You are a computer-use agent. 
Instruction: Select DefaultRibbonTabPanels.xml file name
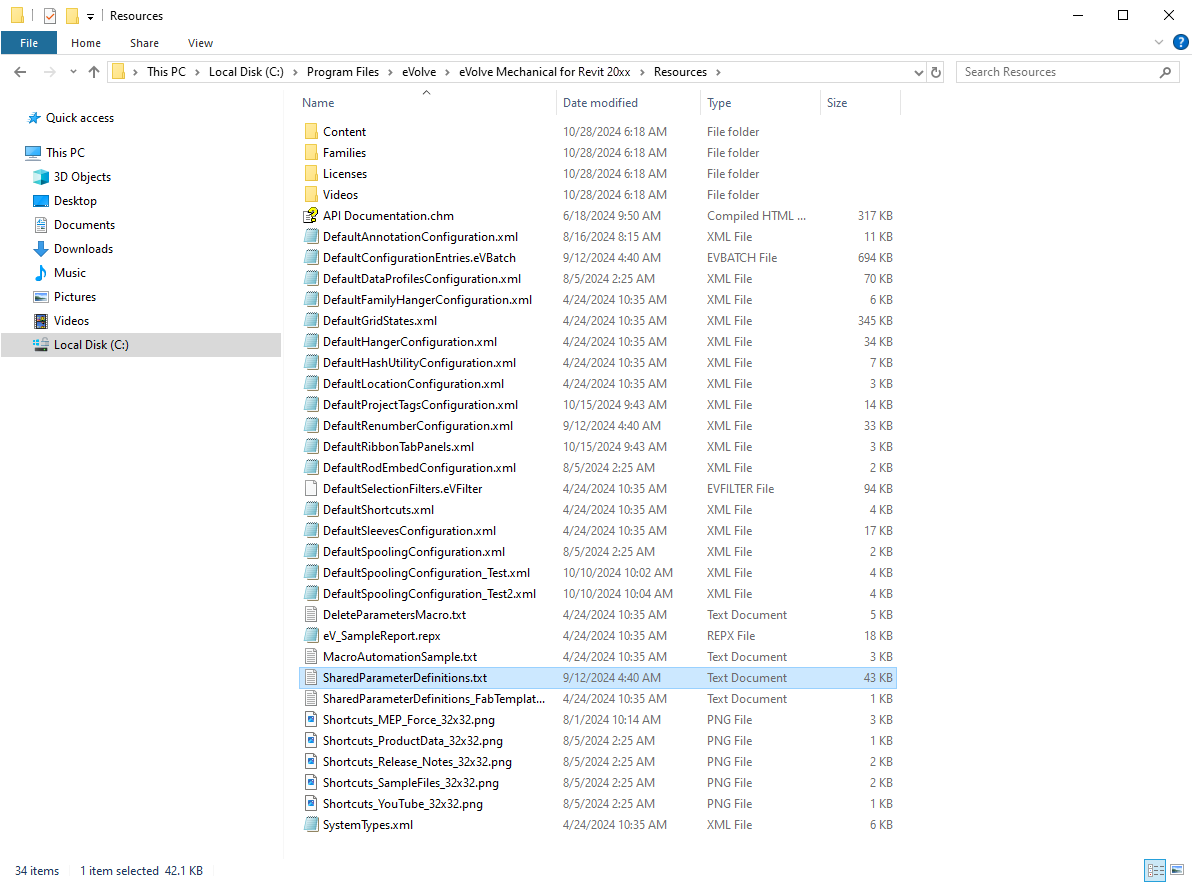tap(398, 446)
